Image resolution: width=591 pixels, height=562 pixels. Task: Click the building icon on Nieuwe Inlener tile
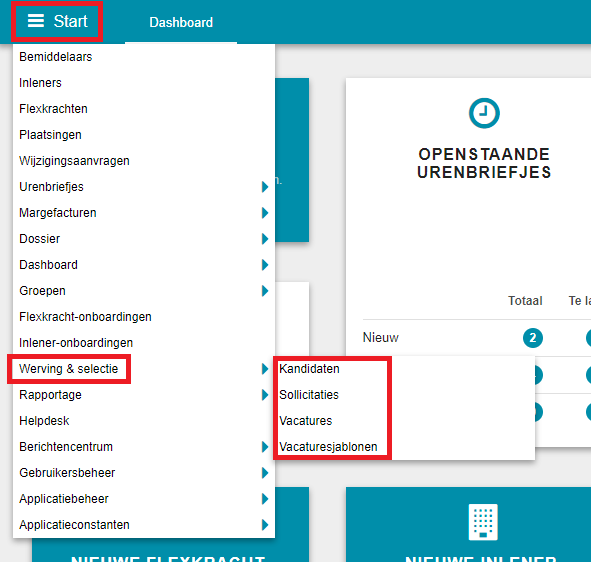coord(483,522)
